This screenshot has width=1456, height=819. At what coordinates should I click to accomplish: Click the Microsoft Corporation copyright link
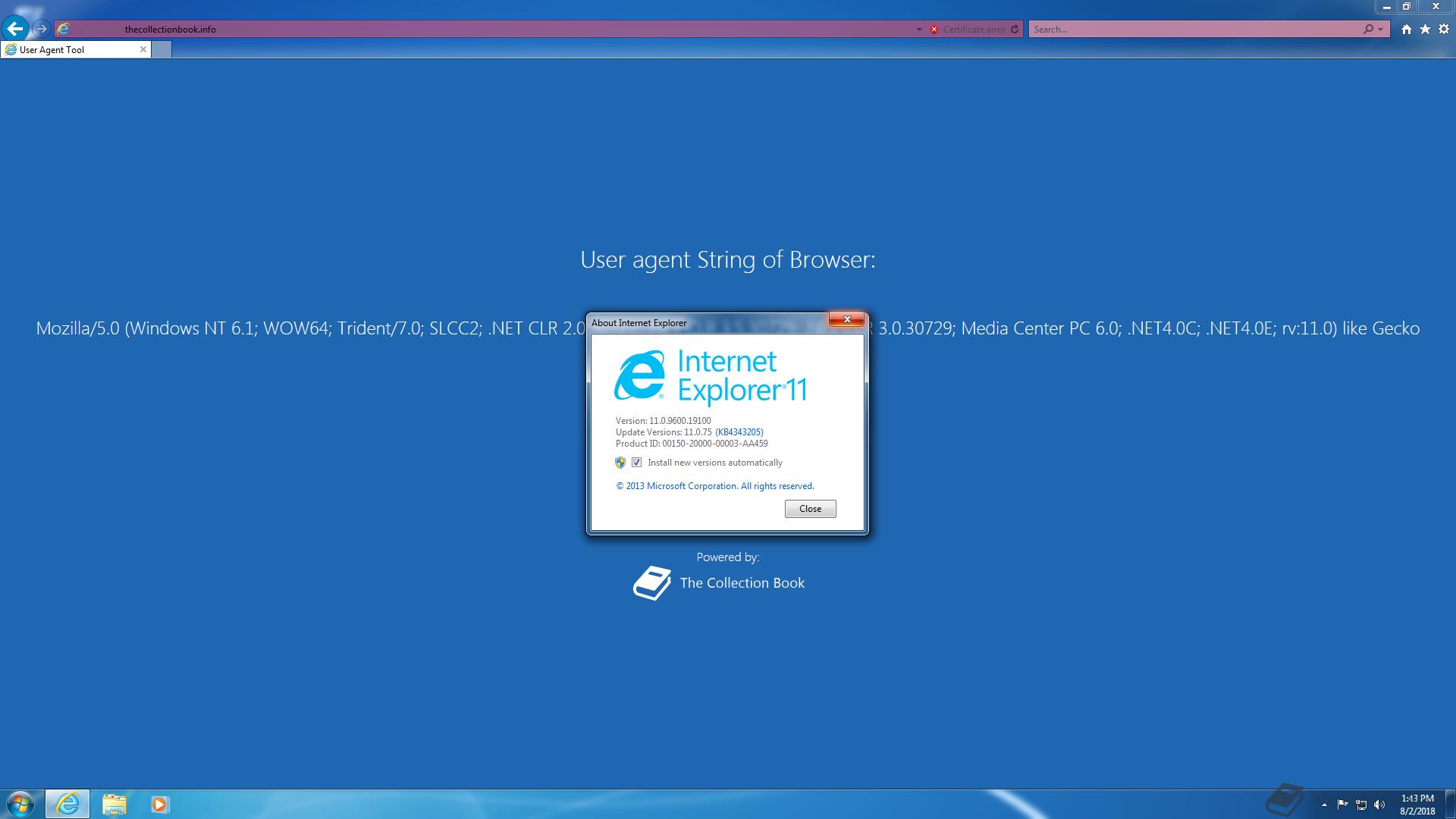click(715, 486)
